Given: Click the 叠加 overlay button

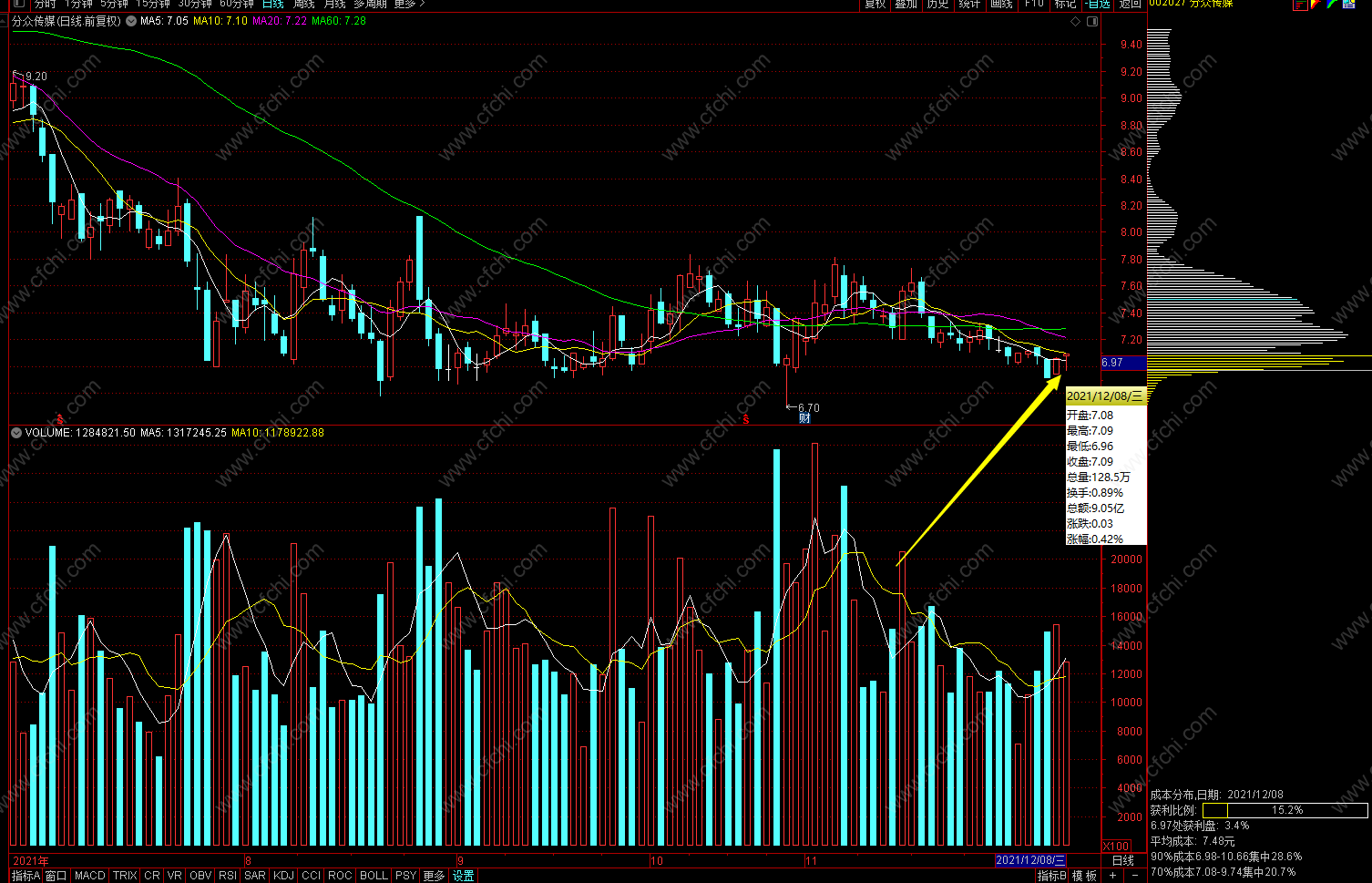Looking at the screenshot, I should (x=906, y=4).
